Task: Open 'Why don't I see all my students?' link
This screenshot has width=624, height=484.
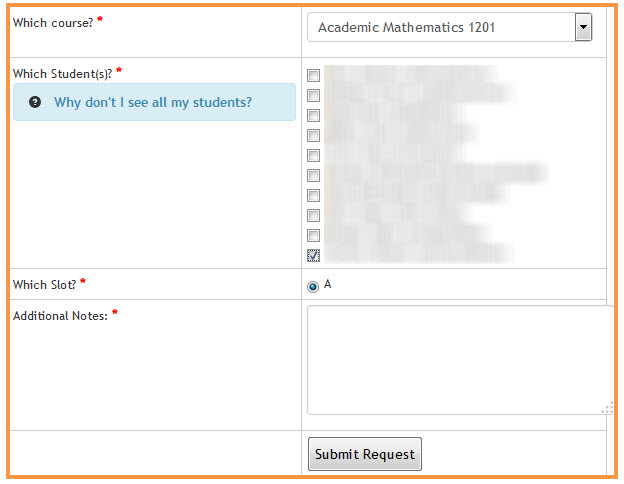Action: [x=153, y=102]
